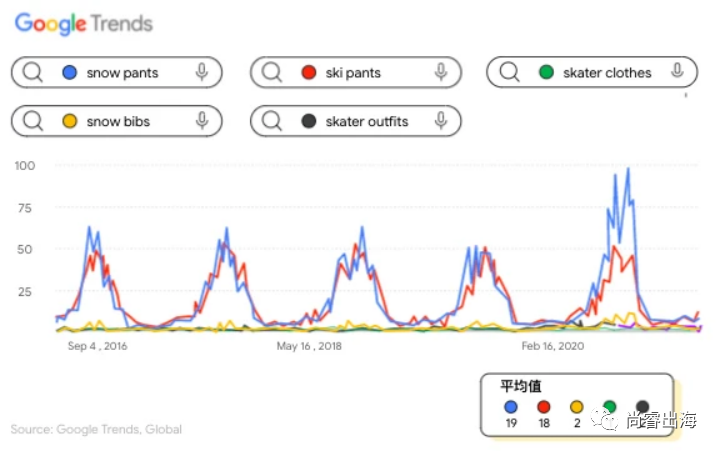The image size is (720, 452).
Task: Click the yellow color dot beside snow bibs
Action: point(70,122)
